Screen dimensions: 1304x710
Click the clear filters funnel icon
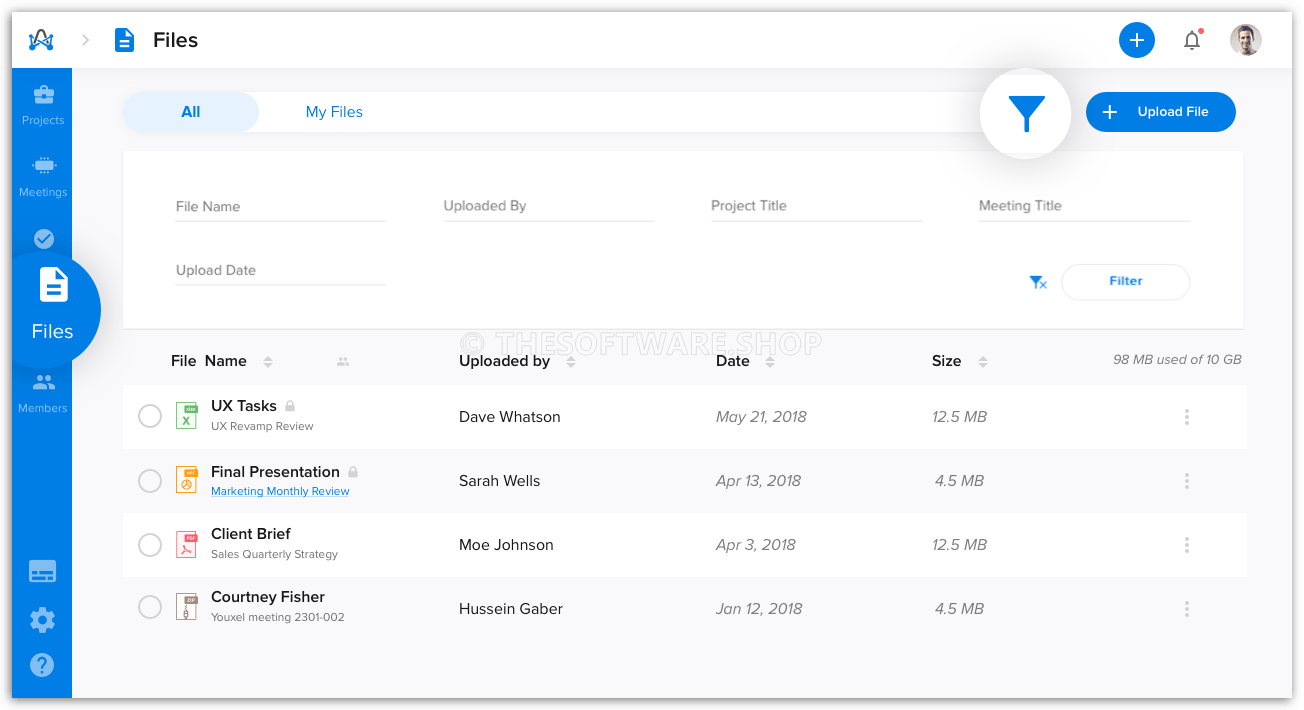[x=1038, y=282]
